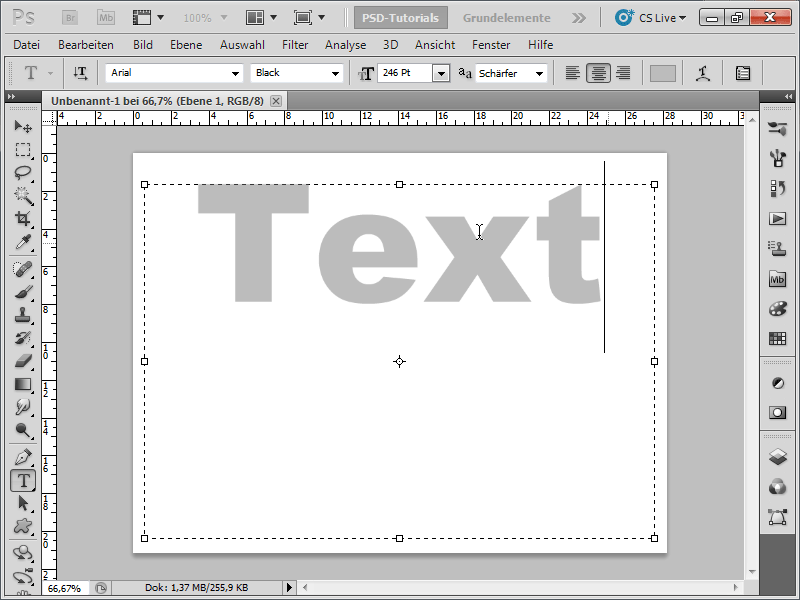Open status bar info arrow menu

(x=289, y=588)
